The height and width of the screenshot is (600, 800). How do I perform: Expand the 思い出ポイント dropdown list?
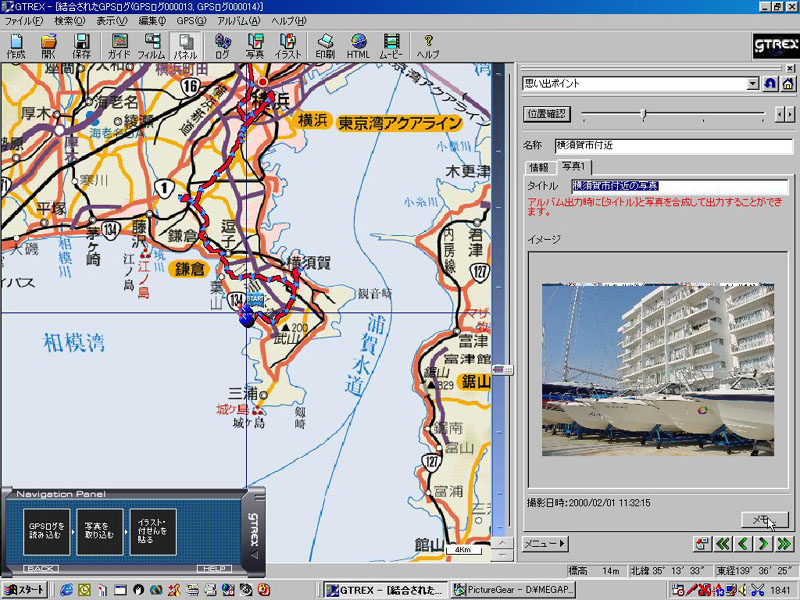coord(752,84)
